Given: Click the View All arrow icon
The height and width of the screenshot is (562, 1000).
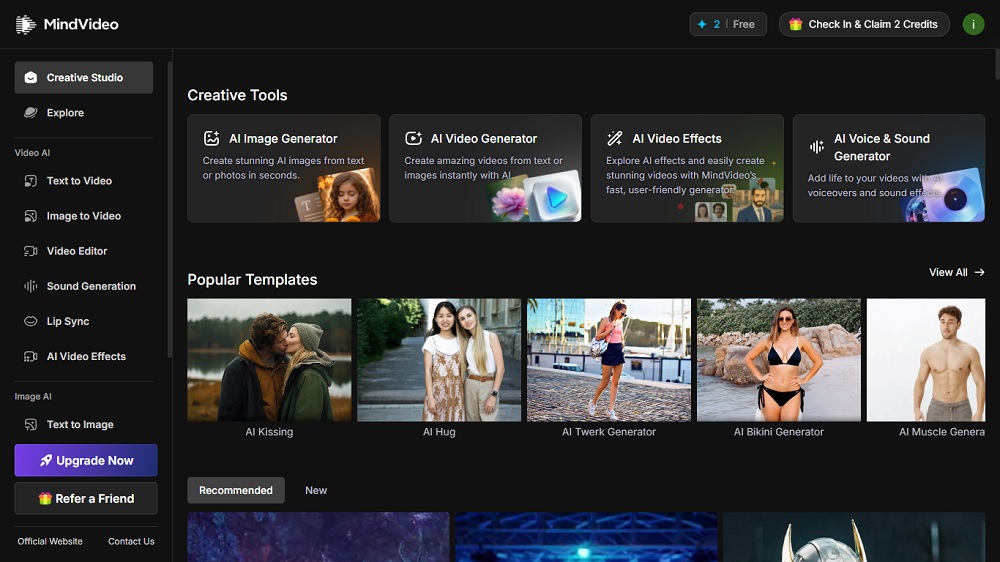Looking at the screenshot, I should (x=980, y=272).
